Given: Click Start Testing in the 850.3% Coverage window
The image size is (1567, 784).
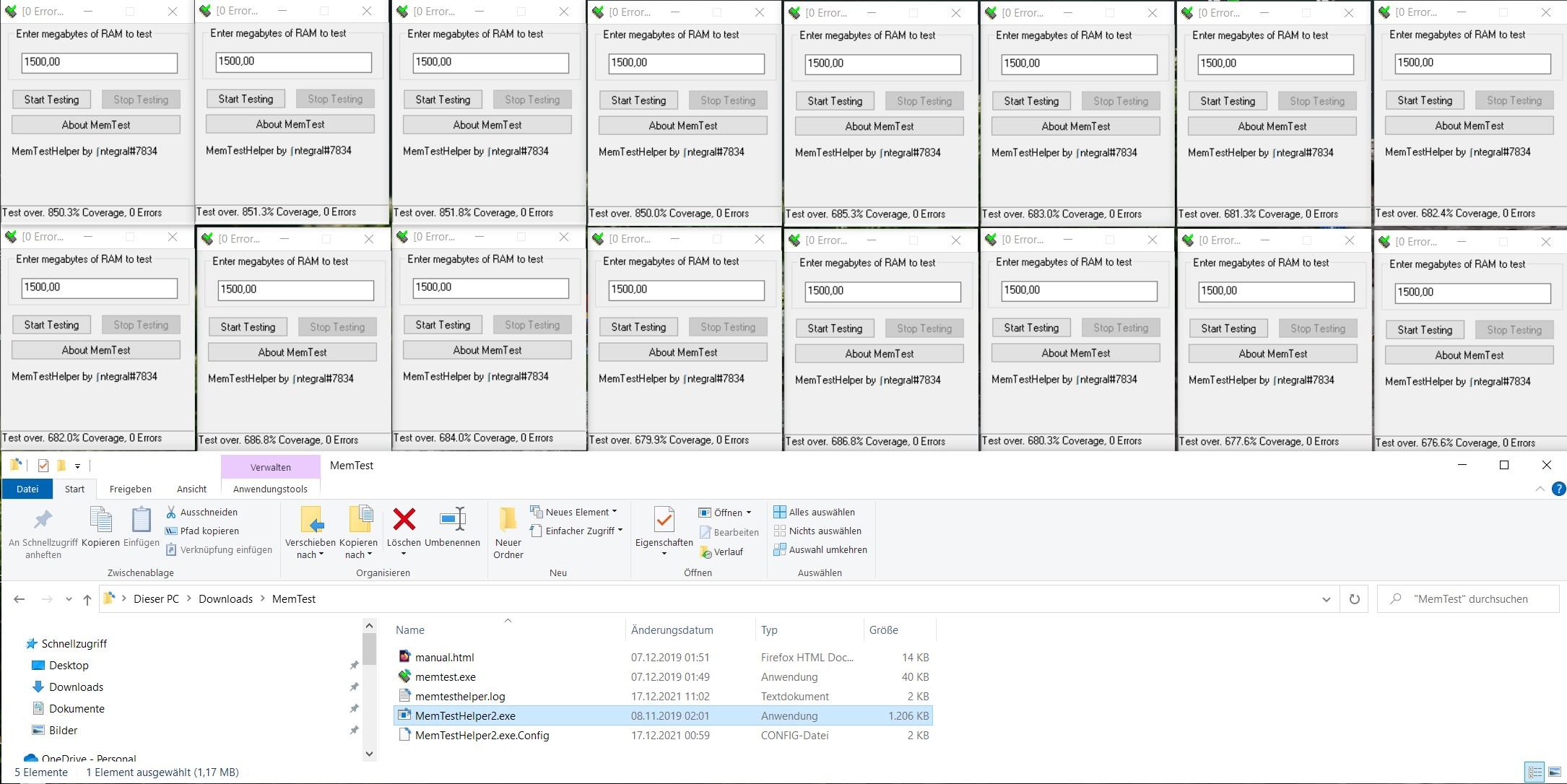Looking at the screenshot, I should click(x=51, y=100).
